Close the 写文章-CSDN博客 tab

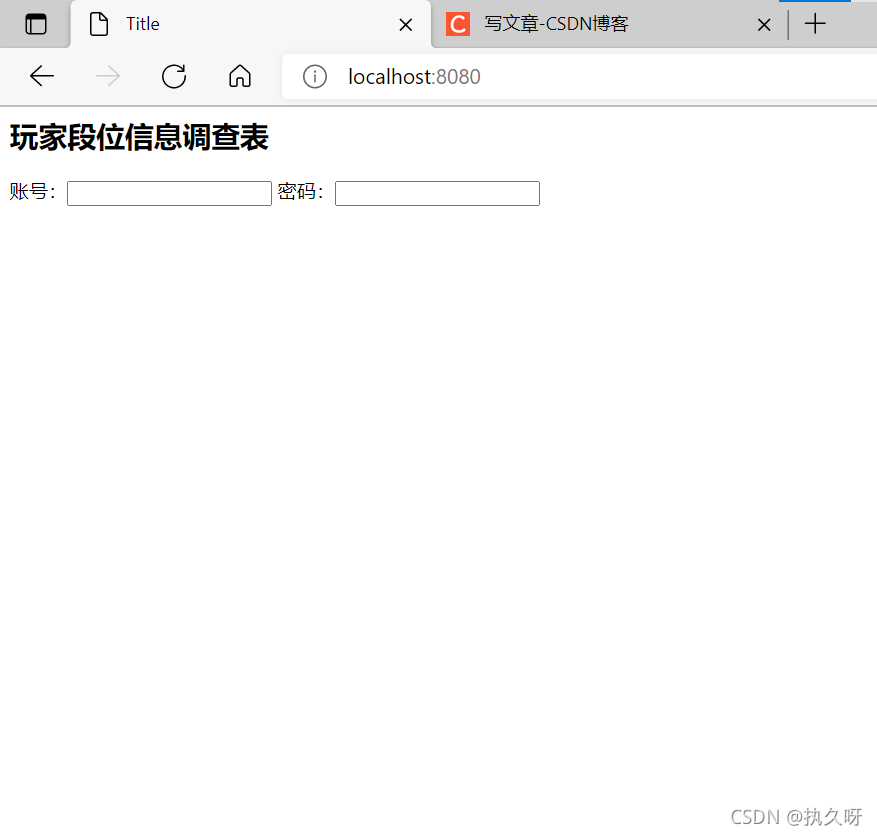(x=764, y=25)
